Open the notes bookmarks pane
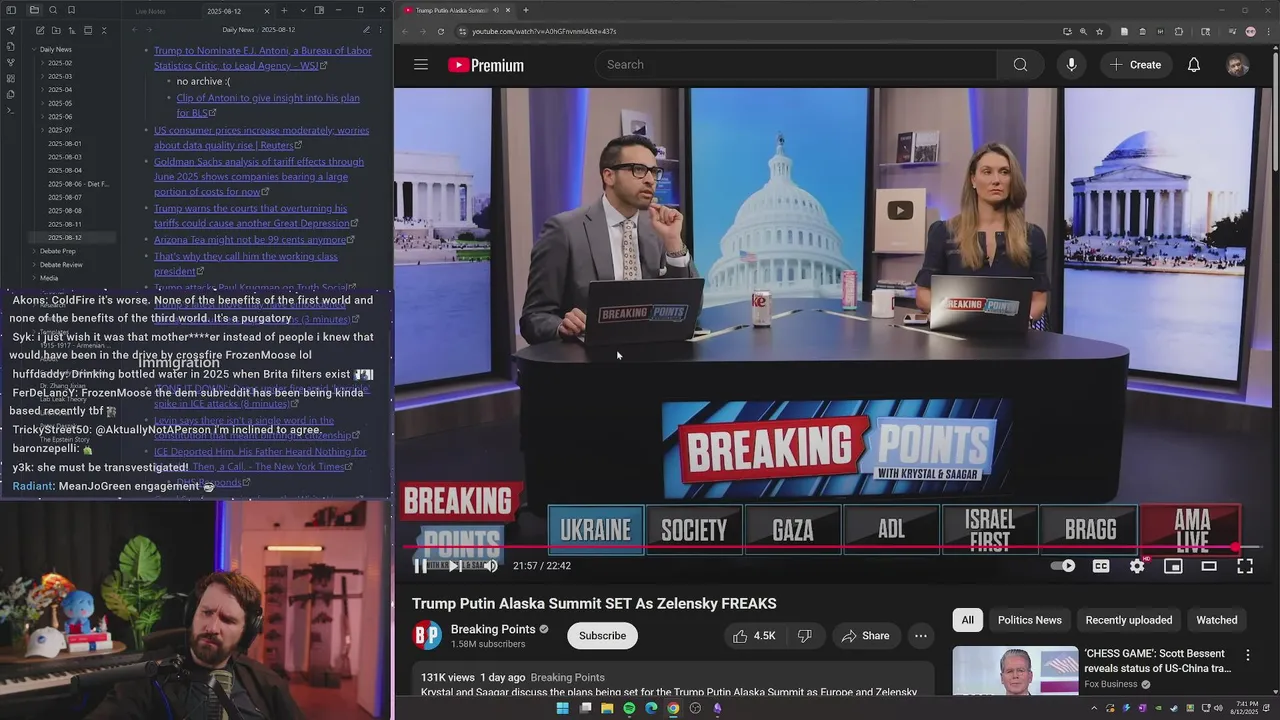 (x=72, y=10)
